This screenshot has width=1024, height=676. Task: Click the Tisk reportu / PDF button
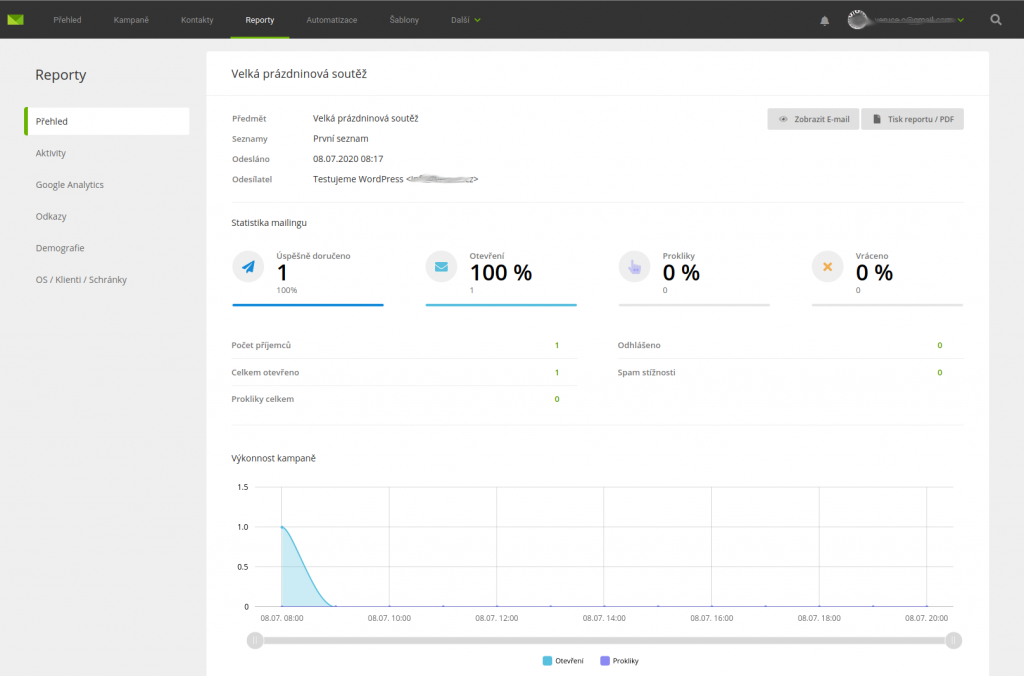912,119
